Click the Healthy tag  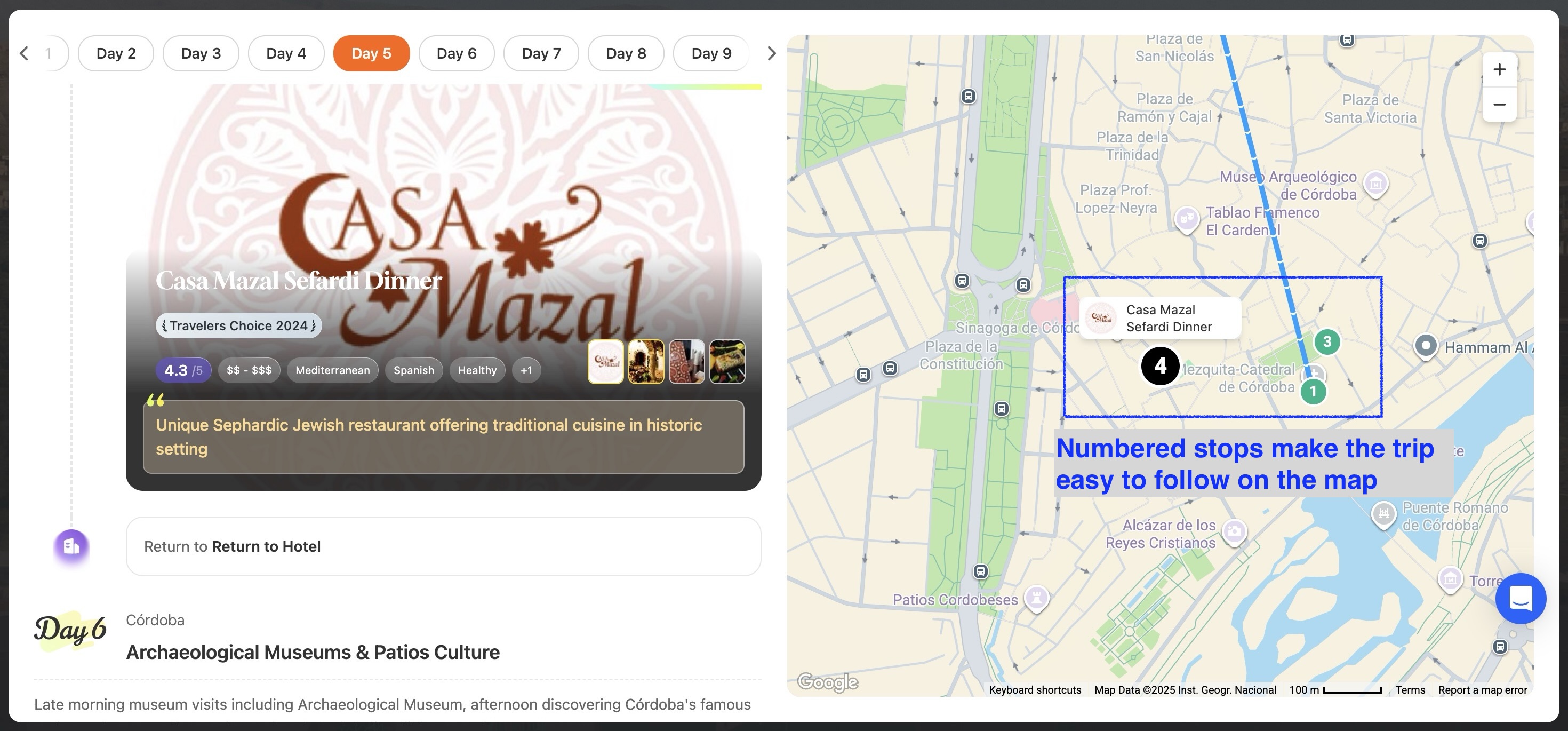(x=477, y=370)
